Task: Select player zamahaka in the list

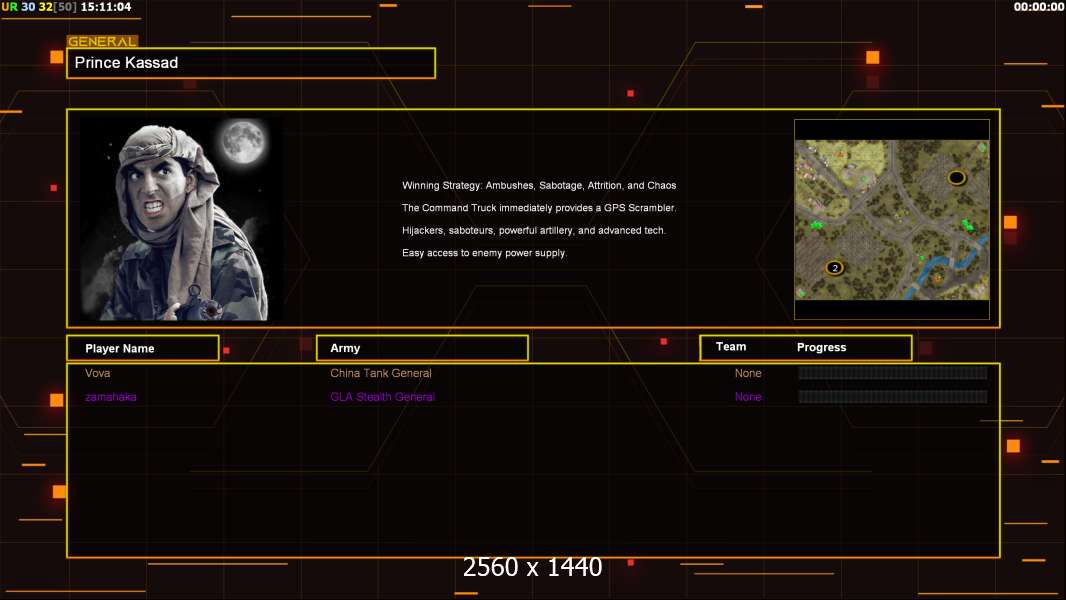Action: (x=111, y=397)
